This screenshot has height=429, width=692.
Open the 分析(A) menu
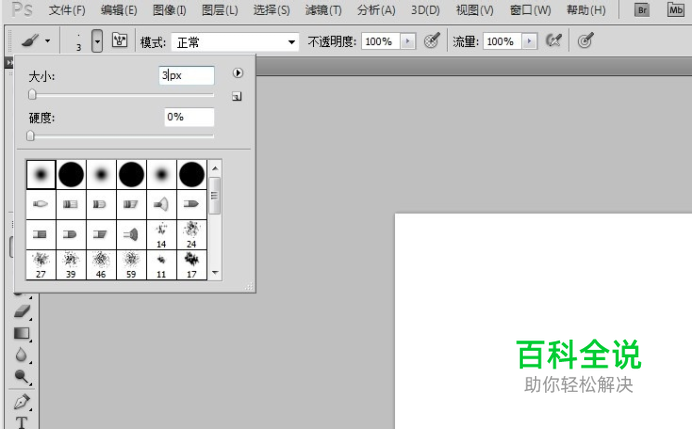click(x=376, y=10)
